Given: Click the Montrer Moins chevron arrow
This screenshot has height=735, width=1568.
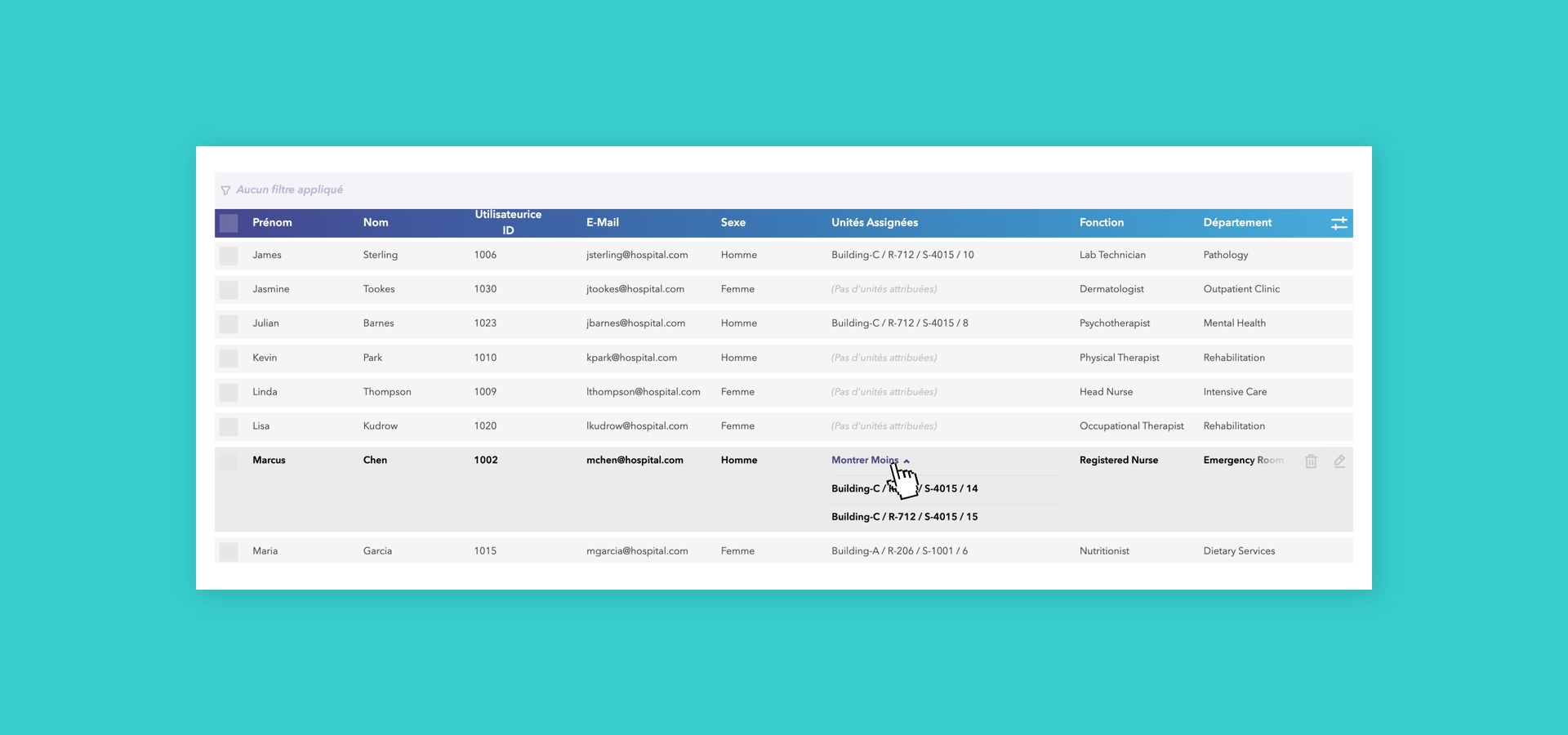Looking at the screenshot, I should pos(906,461).
